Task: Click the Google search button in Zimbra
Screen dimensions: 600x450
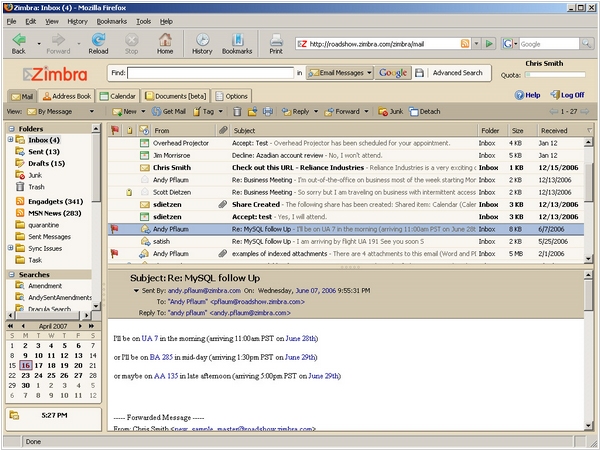Action: coord(393,73)
